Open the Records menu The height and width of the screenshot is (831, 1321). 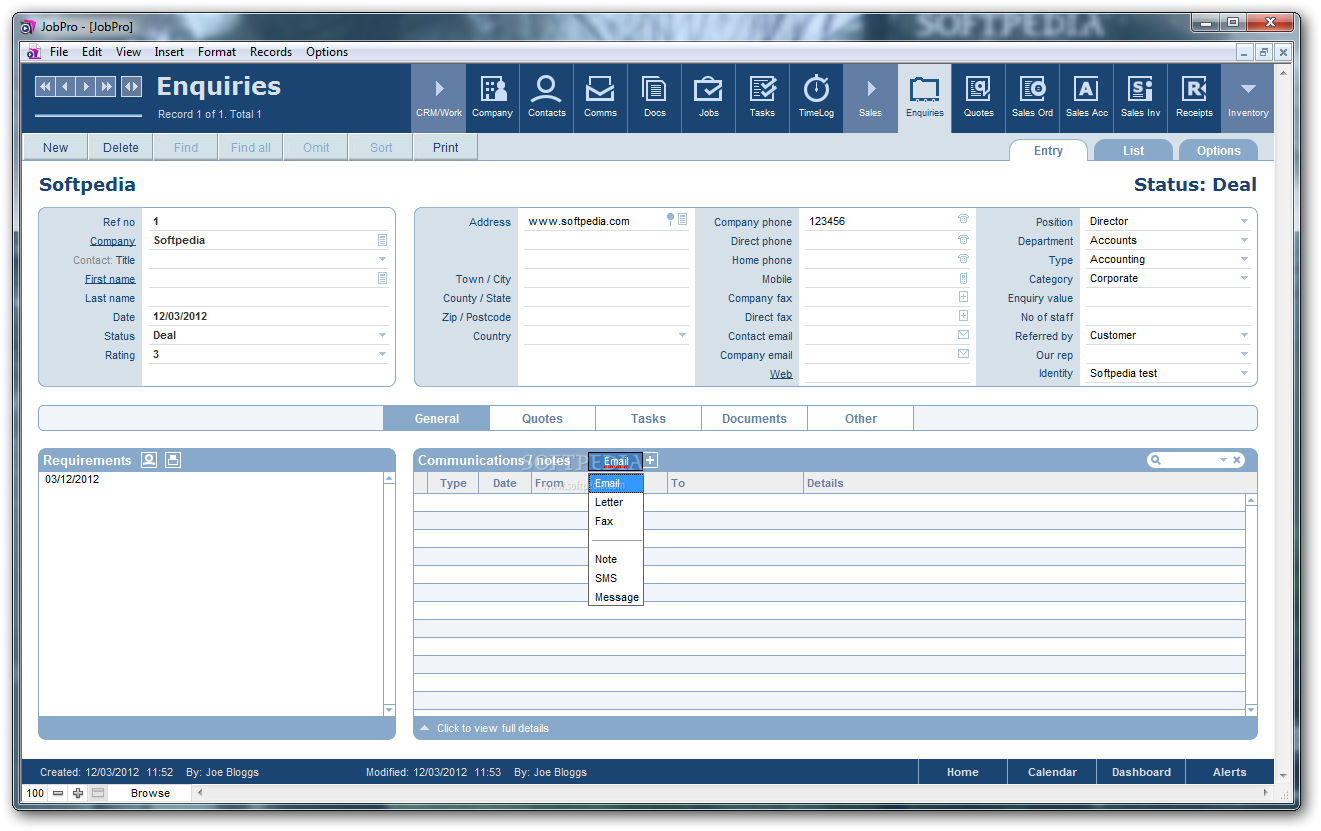(271, 52)
